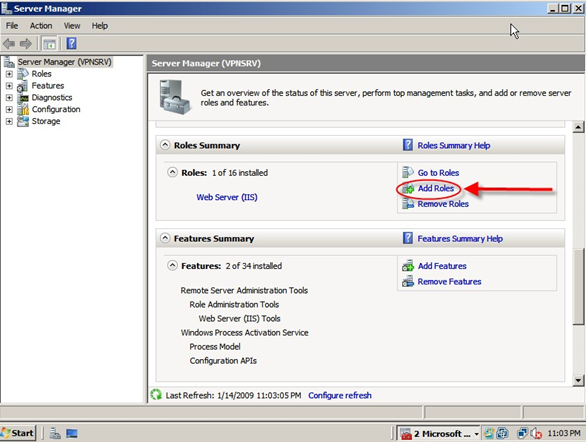The height and width of the screenshot is (443, 588).
Task: Click the Configuration icon in the tree
Action: click(x=23, y=110)
